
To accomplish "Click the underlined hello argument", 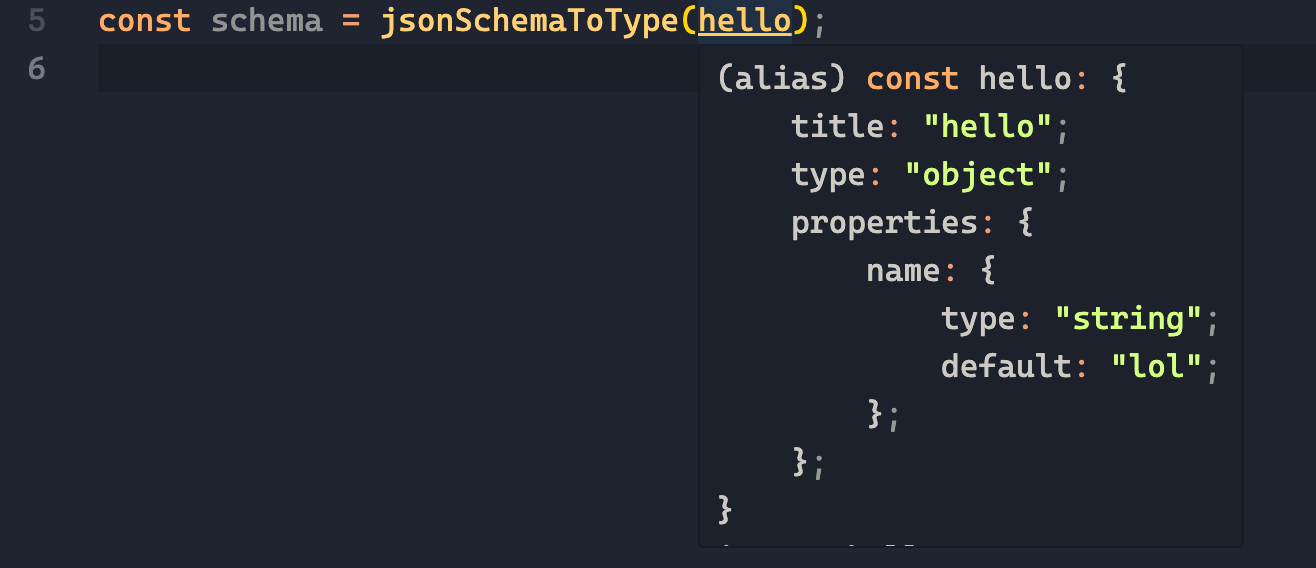I will point(744,21).
